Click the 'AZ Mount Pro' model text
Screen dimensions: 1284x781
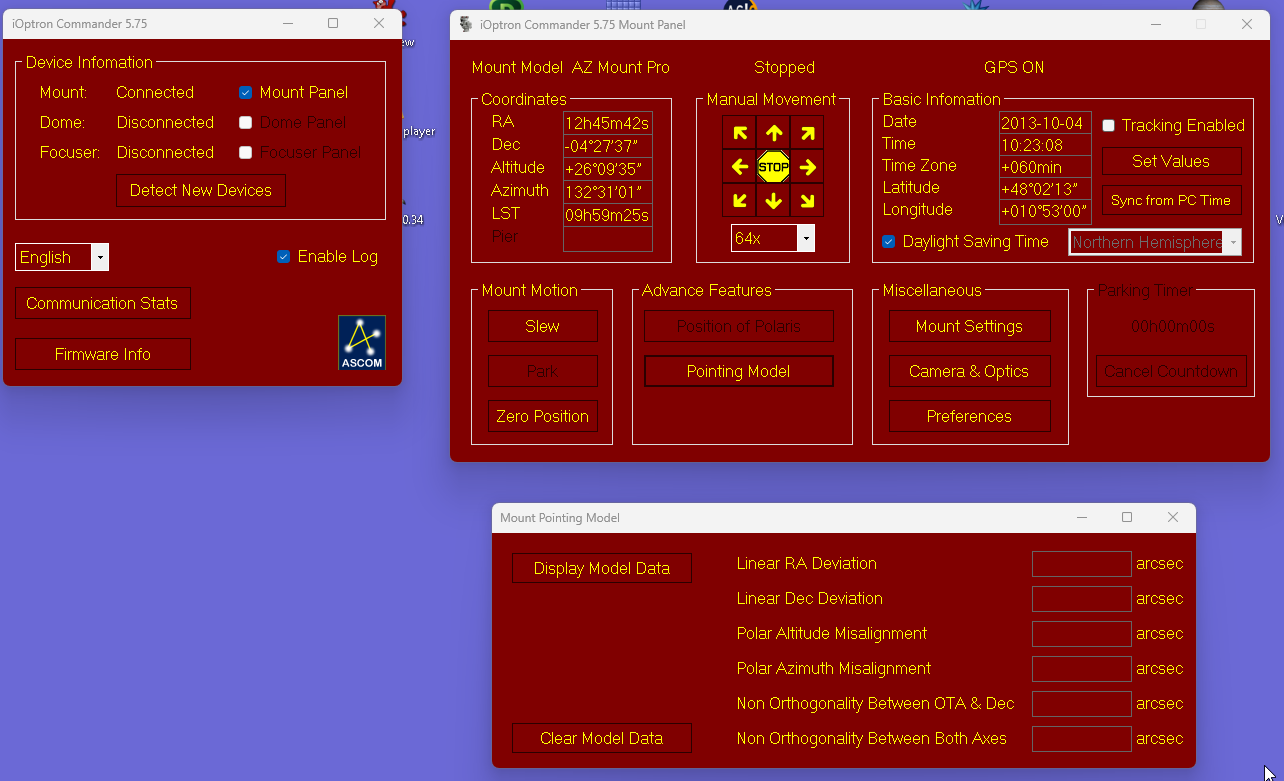point(621,68)
